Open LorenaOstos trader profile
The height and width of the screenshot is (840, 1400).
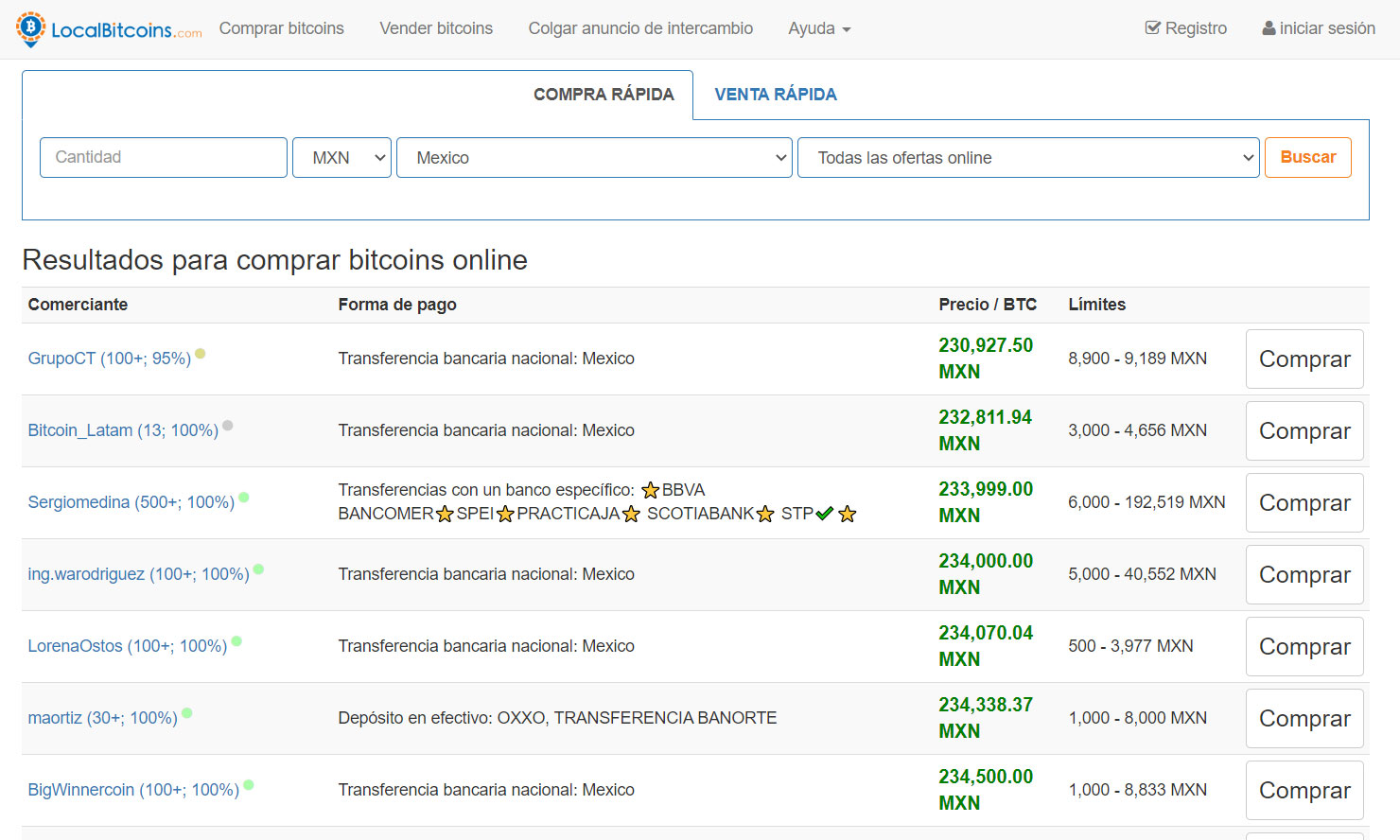[128, 646]
